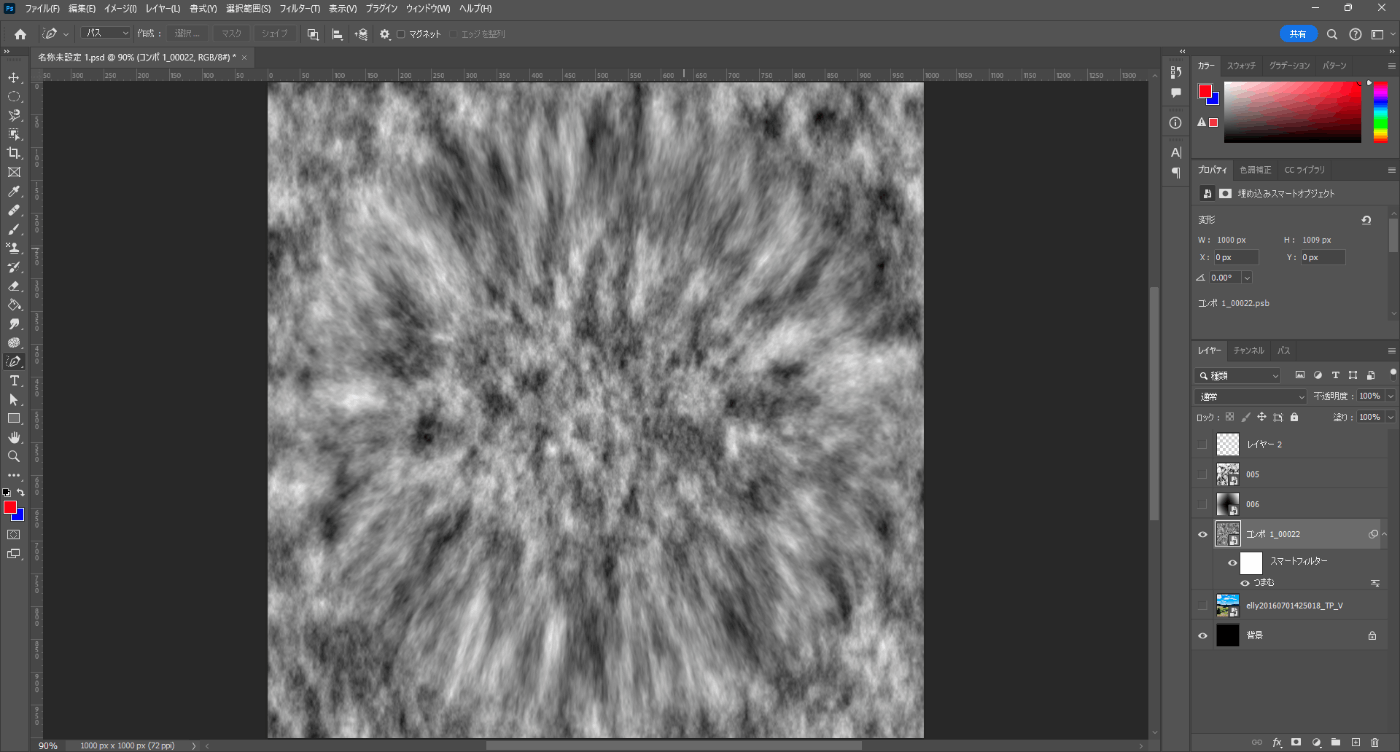The image size is (1400, 752).
Task: Select the Paint Bucket tool
Action: click(x=14, y=305)
